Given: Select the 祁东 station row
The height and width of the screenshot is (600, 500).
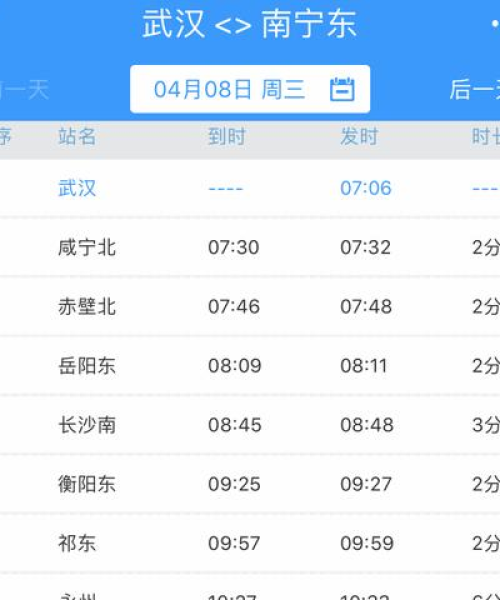Looking at the screenshot, I should coord(250,543).
